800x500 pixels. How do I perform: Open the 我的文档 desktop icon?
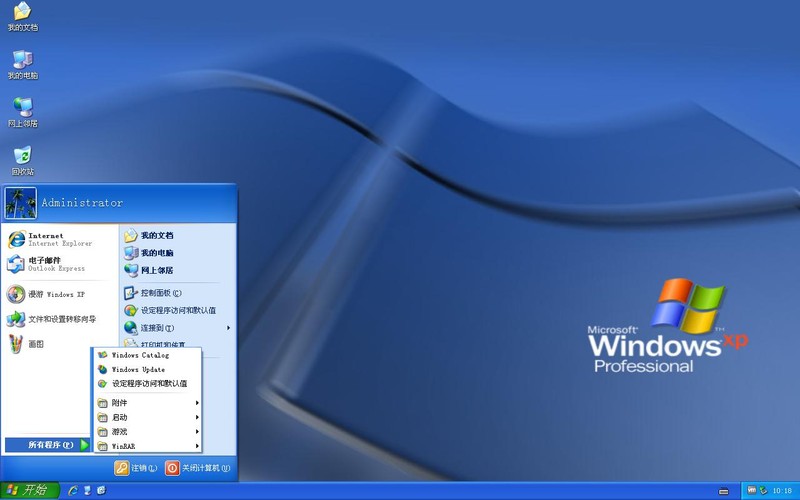[22, 16]
